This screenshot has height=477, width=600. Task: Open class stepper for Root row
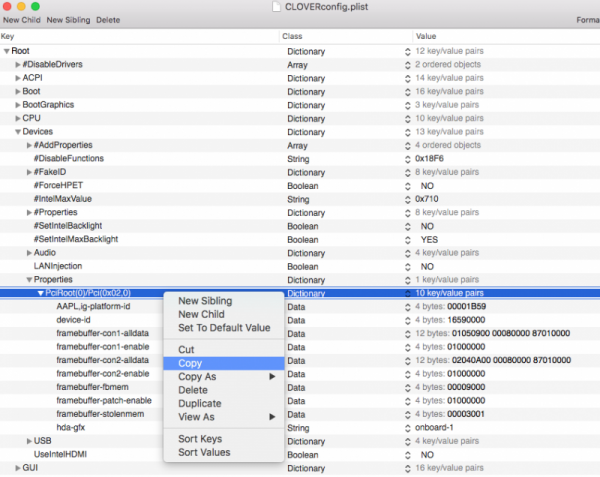(x=408, y=52)
